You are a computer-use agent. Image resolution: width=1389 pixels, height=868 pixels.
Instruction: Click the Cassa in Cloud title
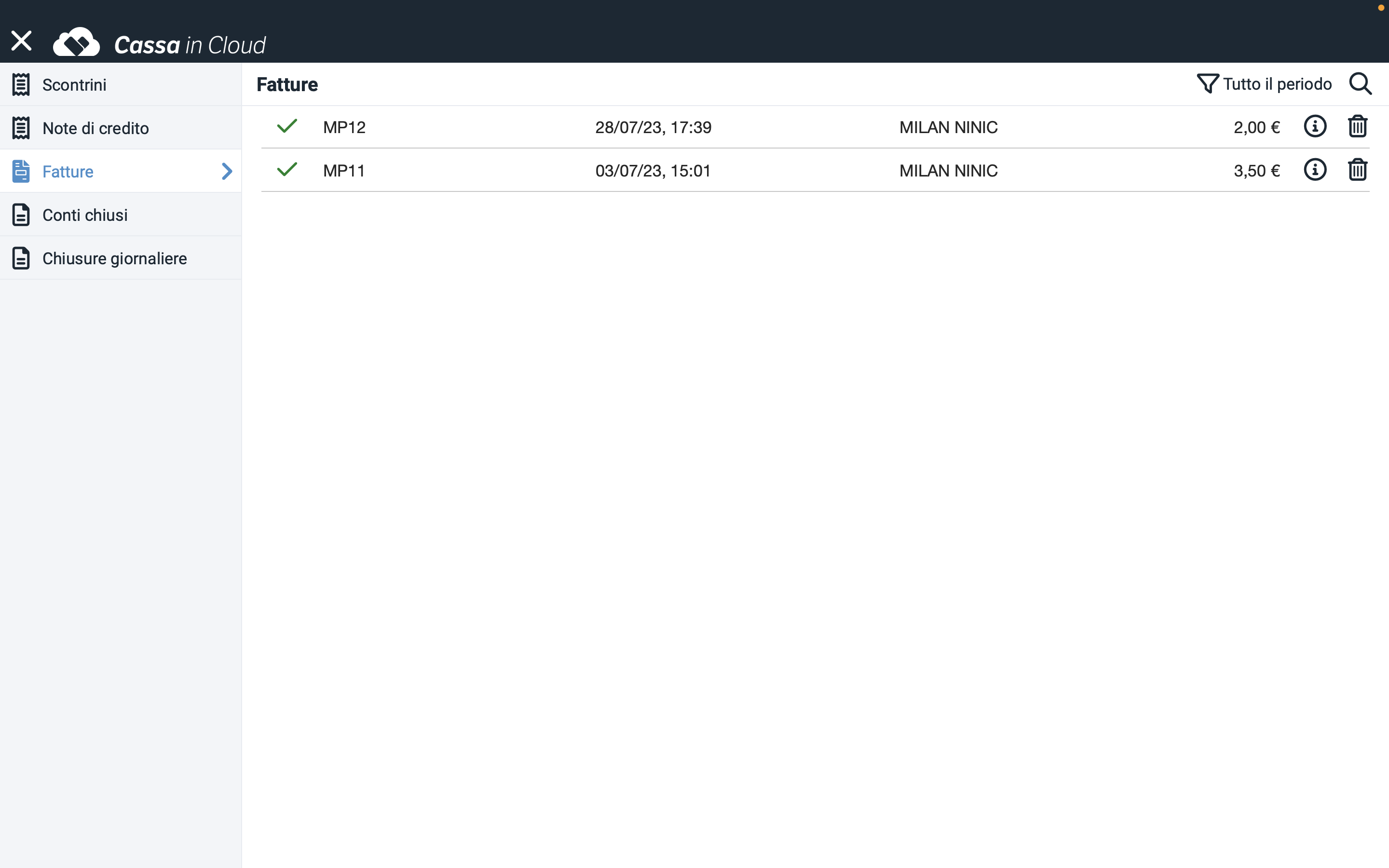190,45
